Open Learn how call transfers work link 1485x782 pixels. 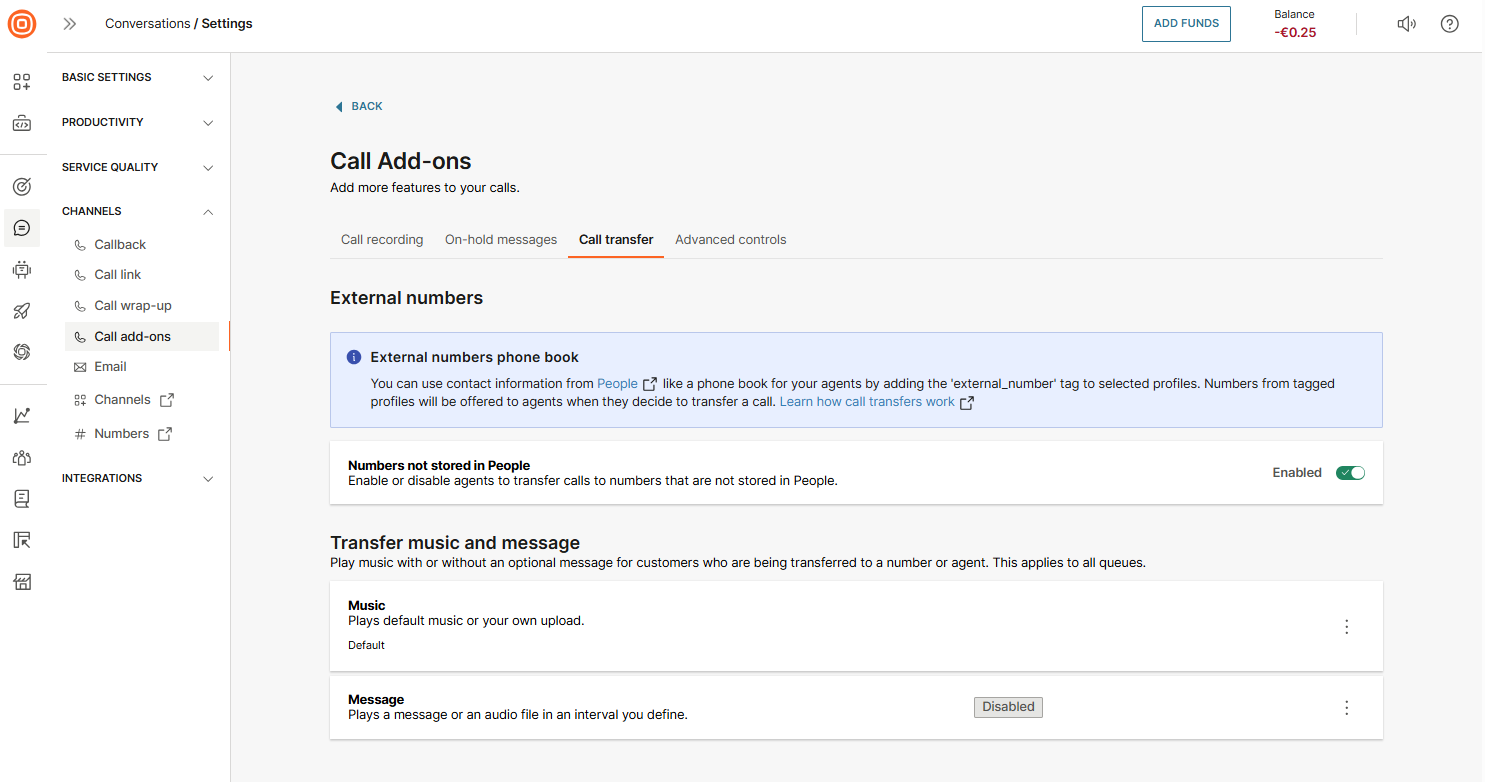tap(867, 402)
